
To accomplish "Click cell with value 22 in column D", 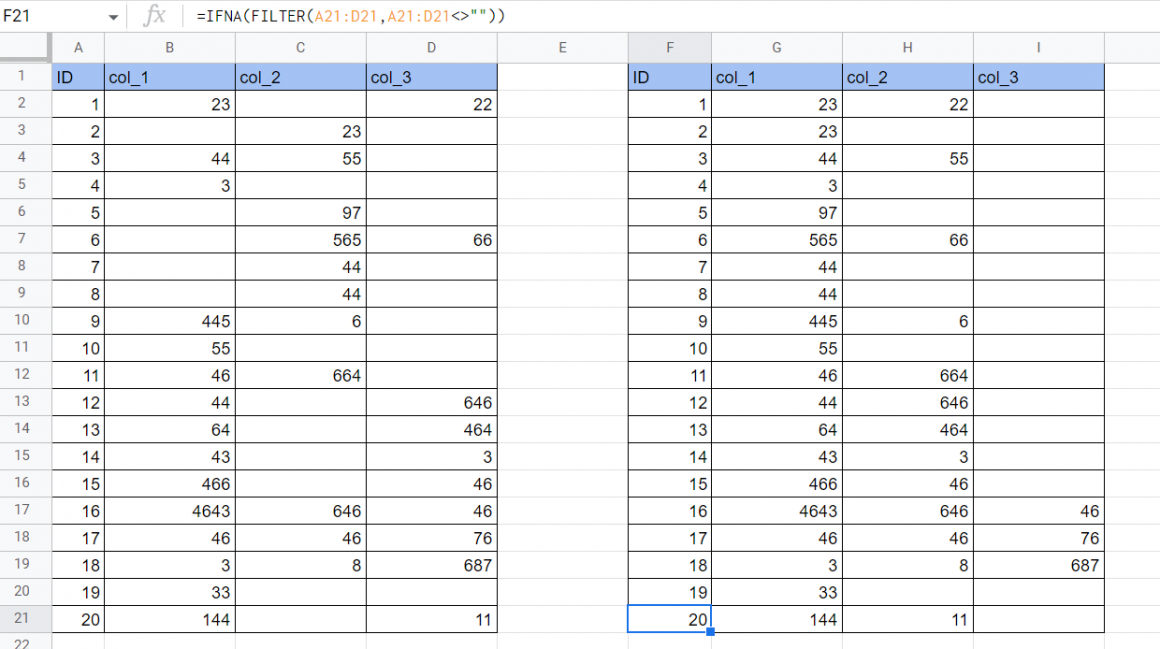I will [x=431, y=104].
